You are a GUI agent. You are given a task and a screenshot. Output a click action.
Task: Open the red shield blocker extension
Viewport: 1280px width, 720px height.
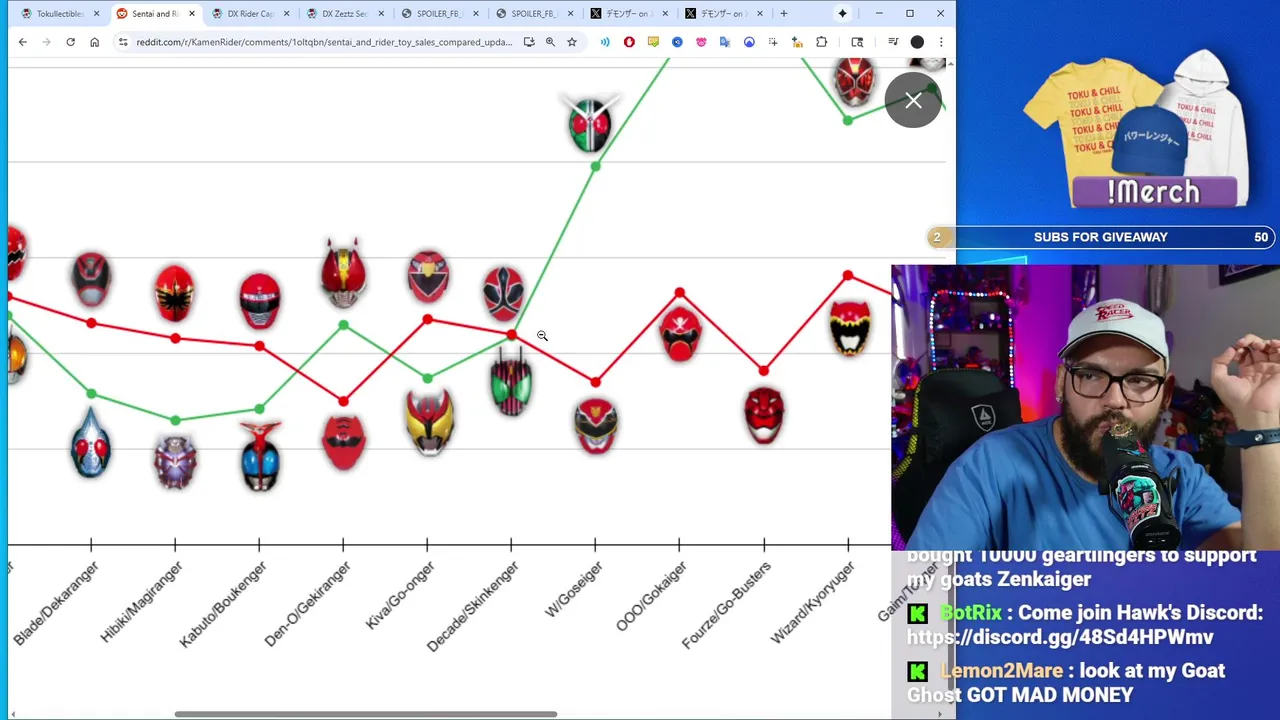(629, 42)
